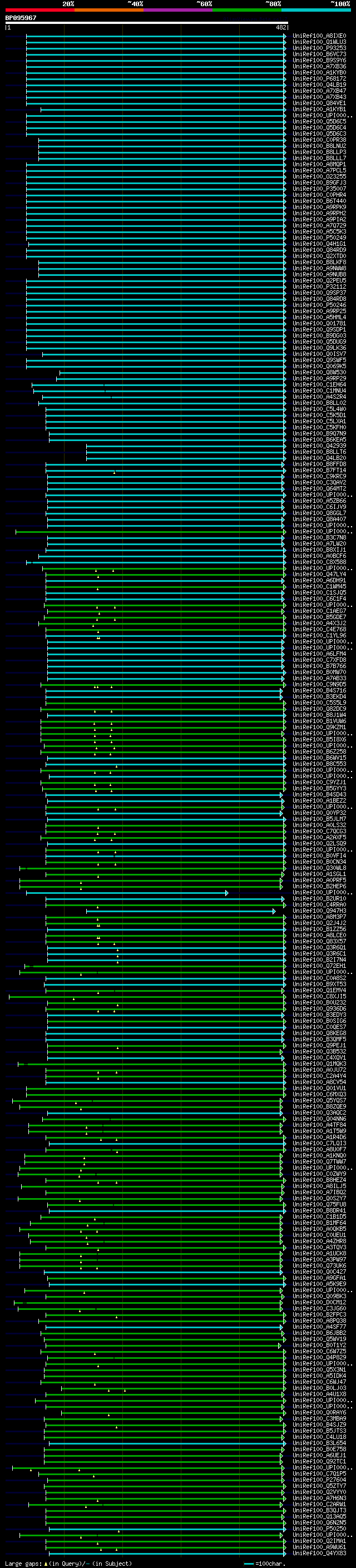Click the cyan ~100% identity legend bar
356x1568 pixels.
point(316,10)
